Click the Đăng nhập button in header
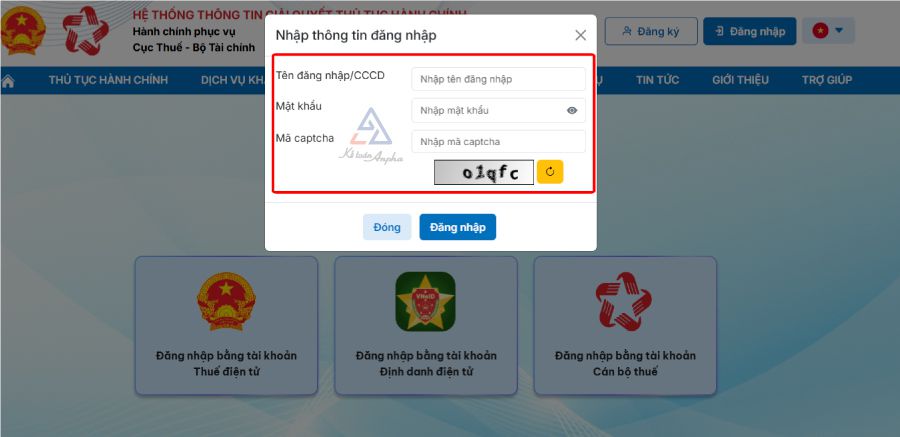The height and width of the screenshot is (437, 900). tap(750, 31)
